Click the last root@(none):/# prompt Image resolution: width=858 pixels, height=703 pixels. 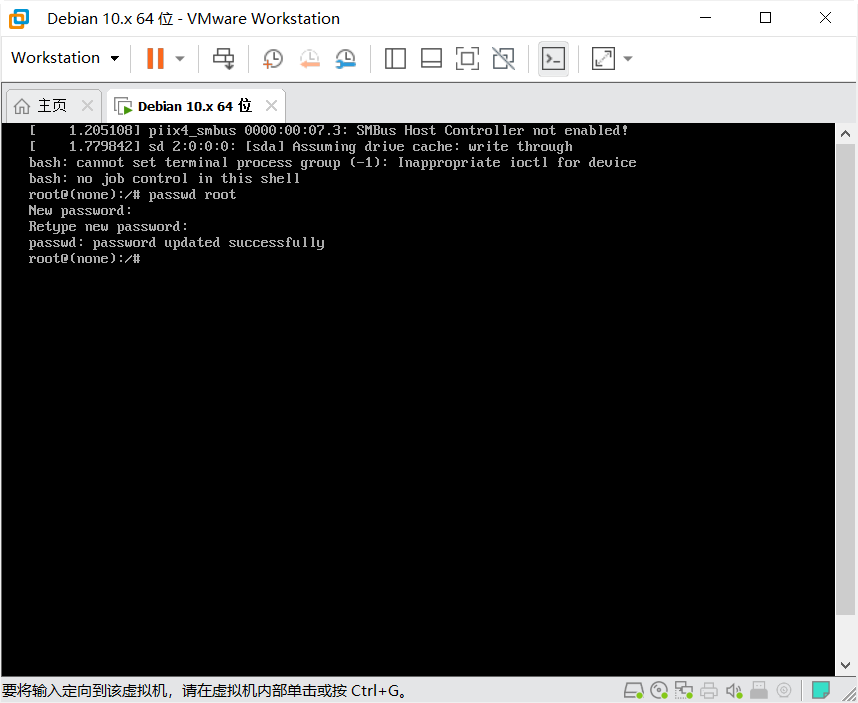click(84, 258)
